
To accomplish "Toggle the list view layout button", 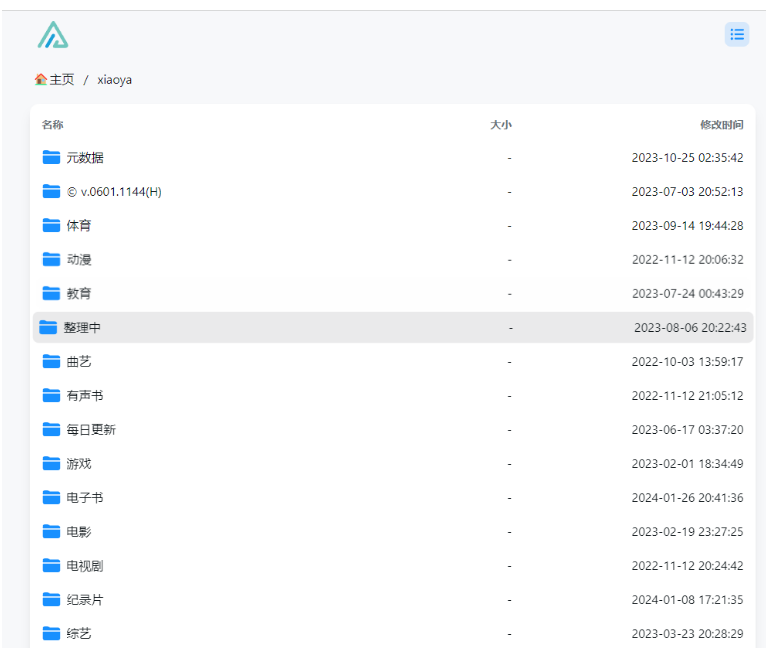I will 737,35.
